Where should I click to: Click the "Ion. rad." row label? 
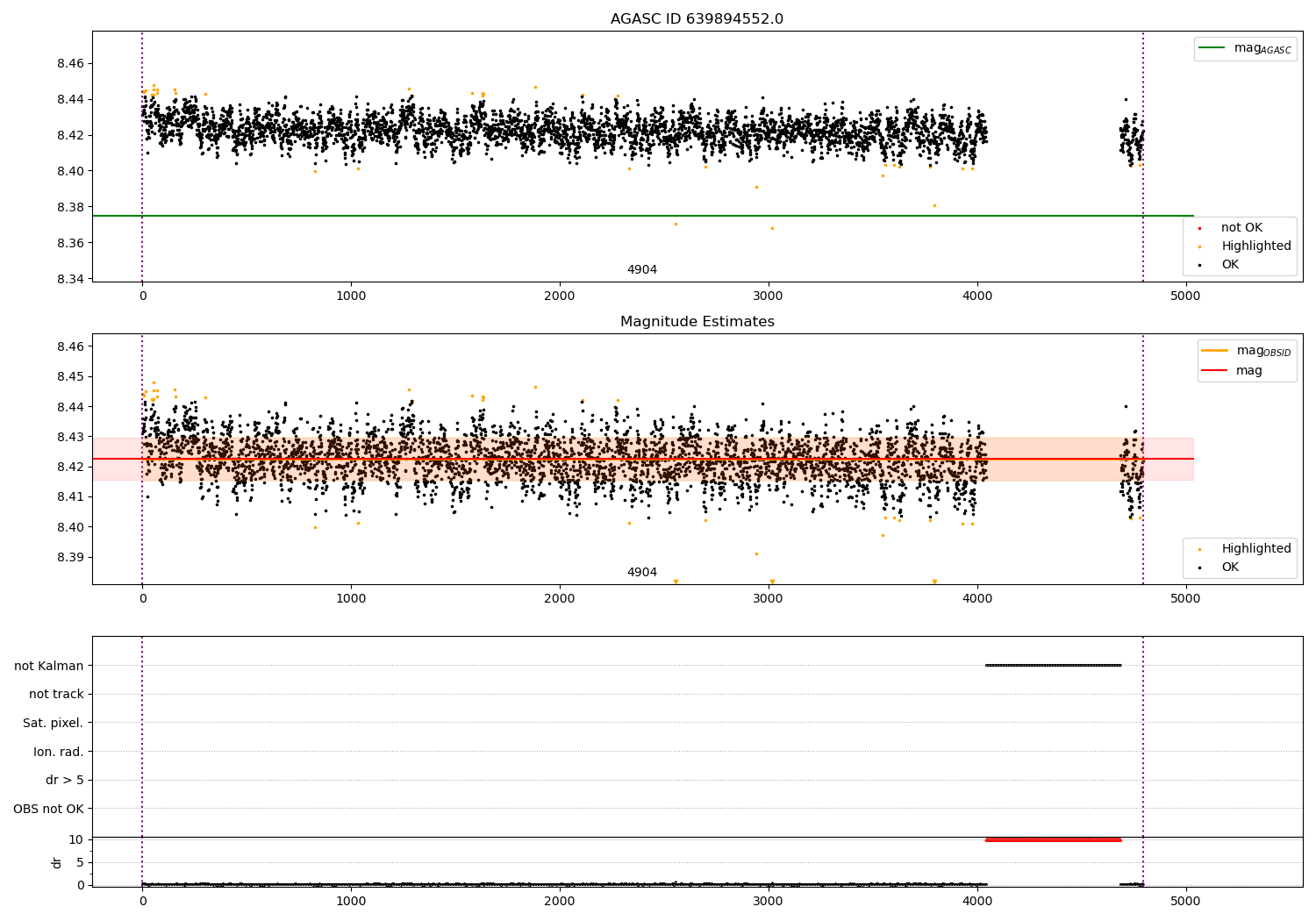tap(59, 752)
